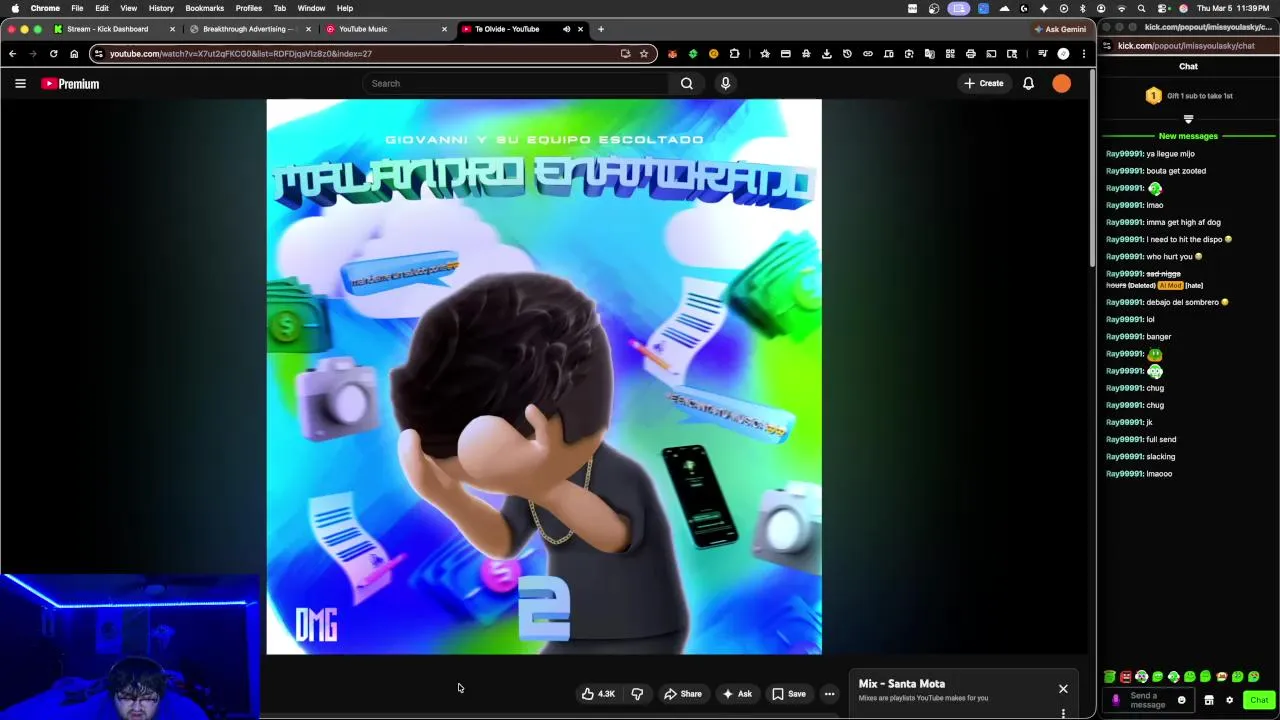Share the video with the Share button

click(x=683, y=694)
